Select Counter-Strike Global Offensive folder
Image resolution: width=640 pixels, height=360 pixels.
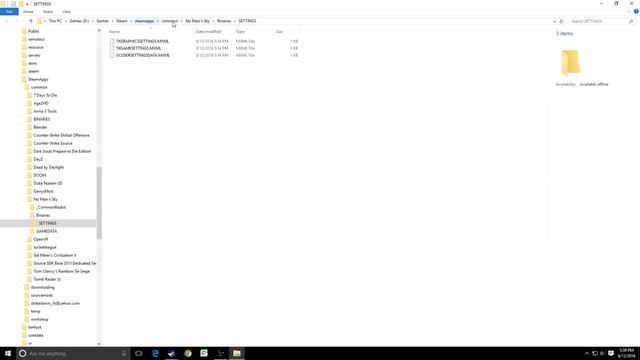[x=61, y=135]
